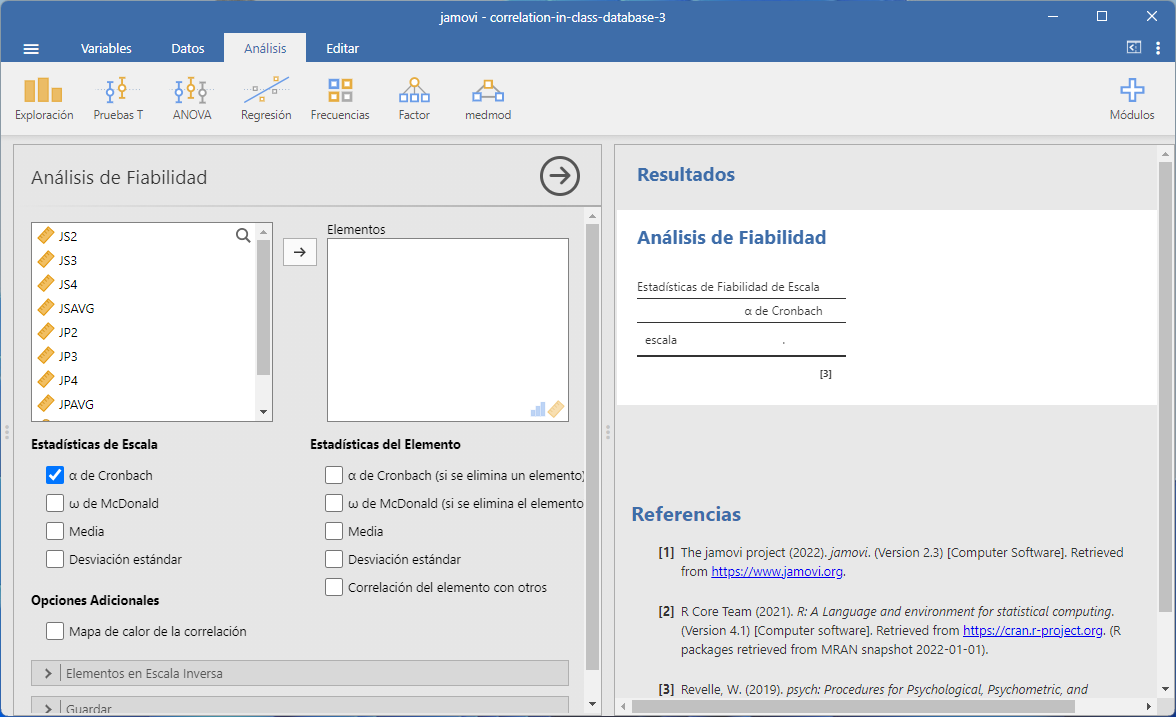Screen dimensions: 1176x717
Task: Search variables with the magnifier icon
Action: pos(243,236)
